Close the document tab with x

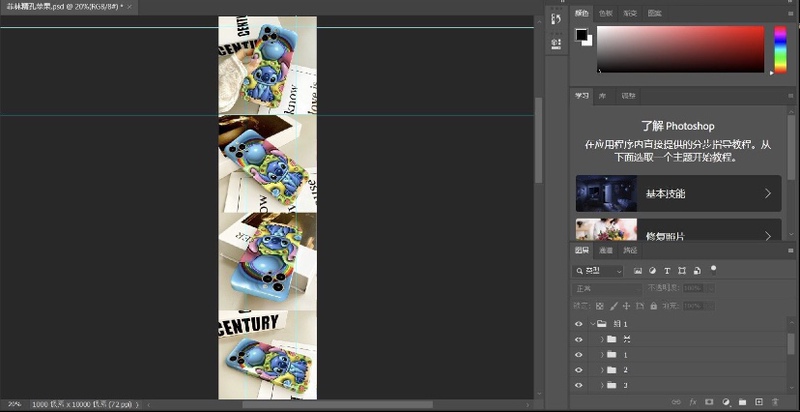[x=130, y=7]
